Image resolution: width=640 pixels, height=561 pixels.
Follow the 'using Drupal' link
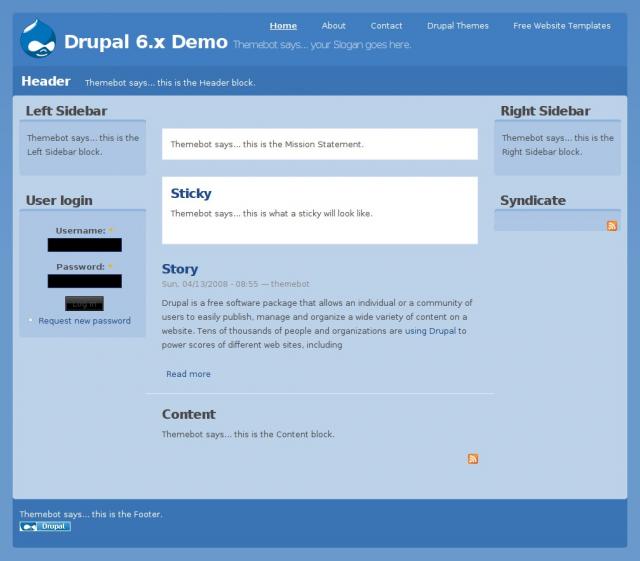click(x=430, y=331)
